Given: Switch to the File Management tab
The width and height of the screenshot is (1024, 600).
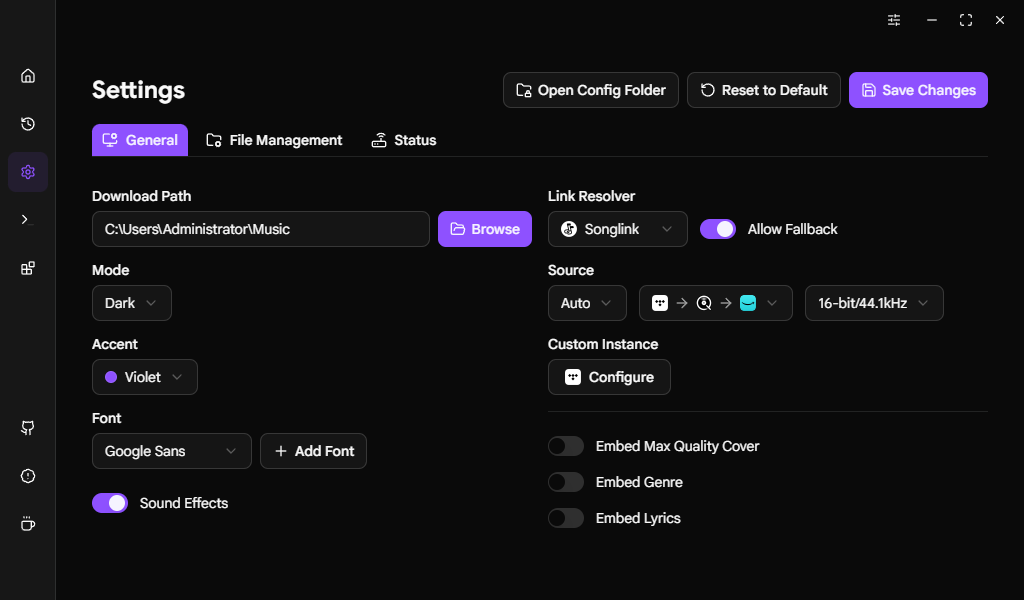Looking at the screenshot, I should coord(274,140).
